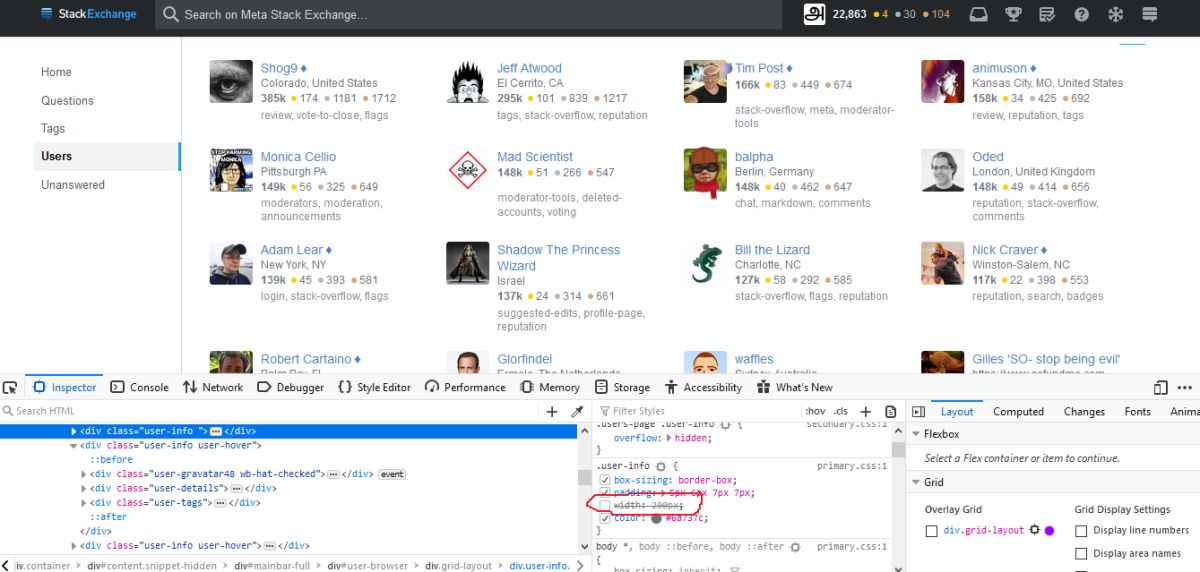Toggle the :hov pseudo-class panel
1200x572 pixels.
tap(815, 411)
